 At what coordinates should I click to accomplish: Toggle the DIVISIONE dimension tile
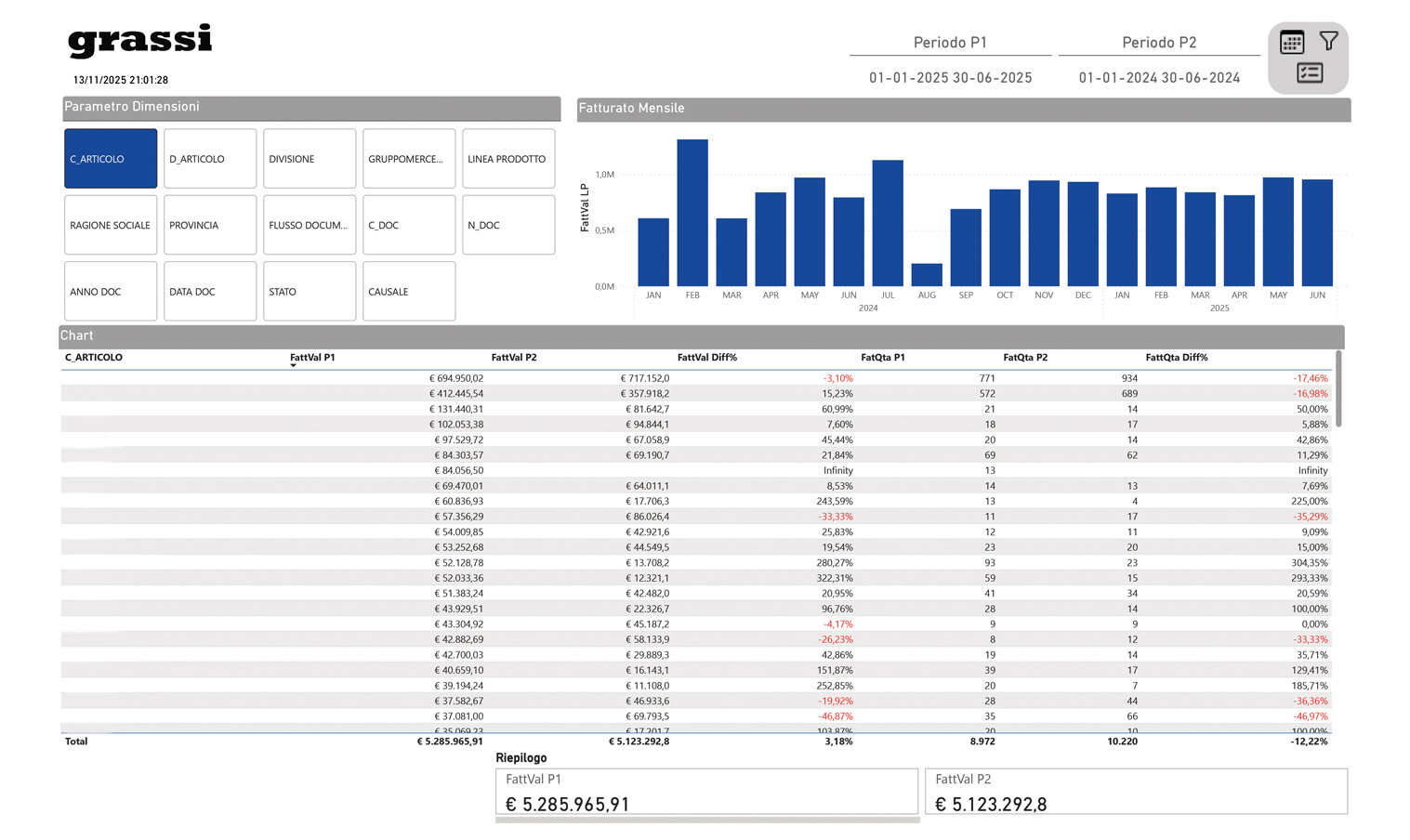click(x=310, y=159)
